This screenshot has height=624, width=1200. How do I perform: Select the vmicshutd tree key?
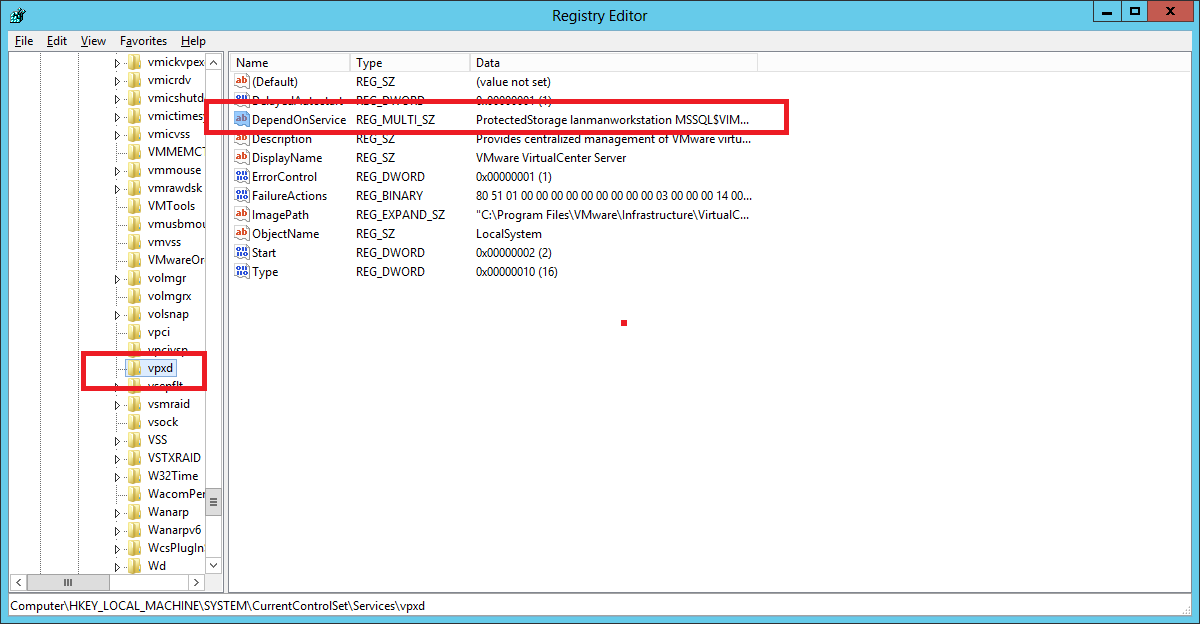pos(175,98)
